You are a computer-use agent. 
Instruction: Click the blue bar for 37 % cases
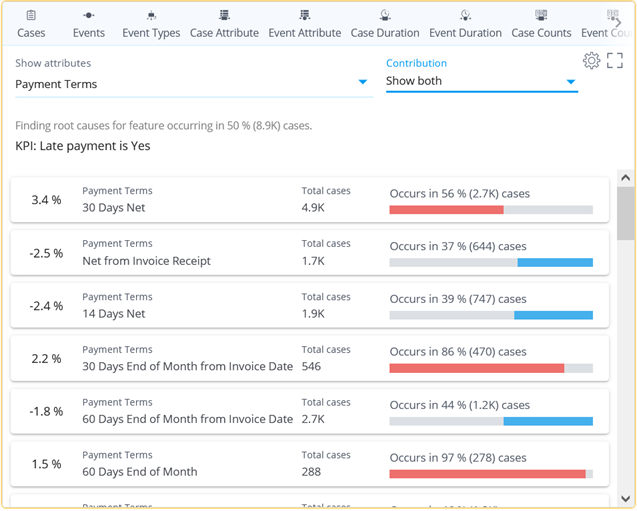pyautogui.click(x=555, y=263)
